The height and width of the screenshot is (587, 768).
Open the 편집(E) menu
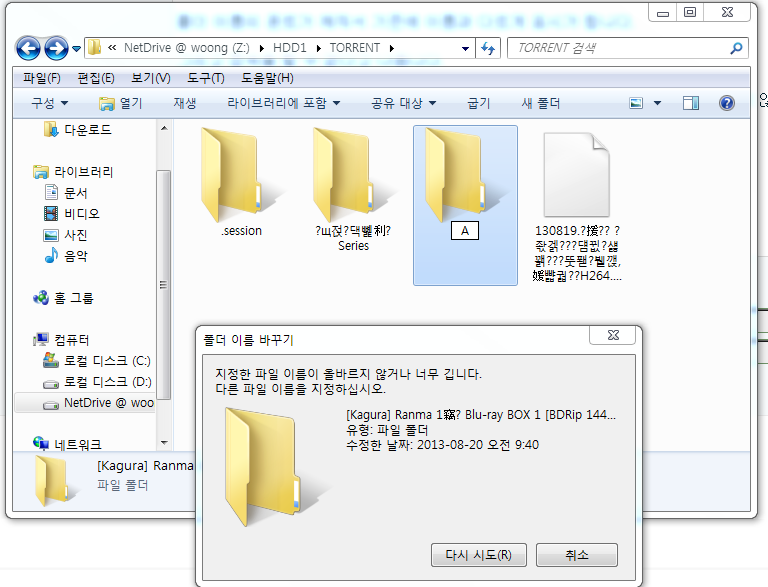(x=96, y=78)
